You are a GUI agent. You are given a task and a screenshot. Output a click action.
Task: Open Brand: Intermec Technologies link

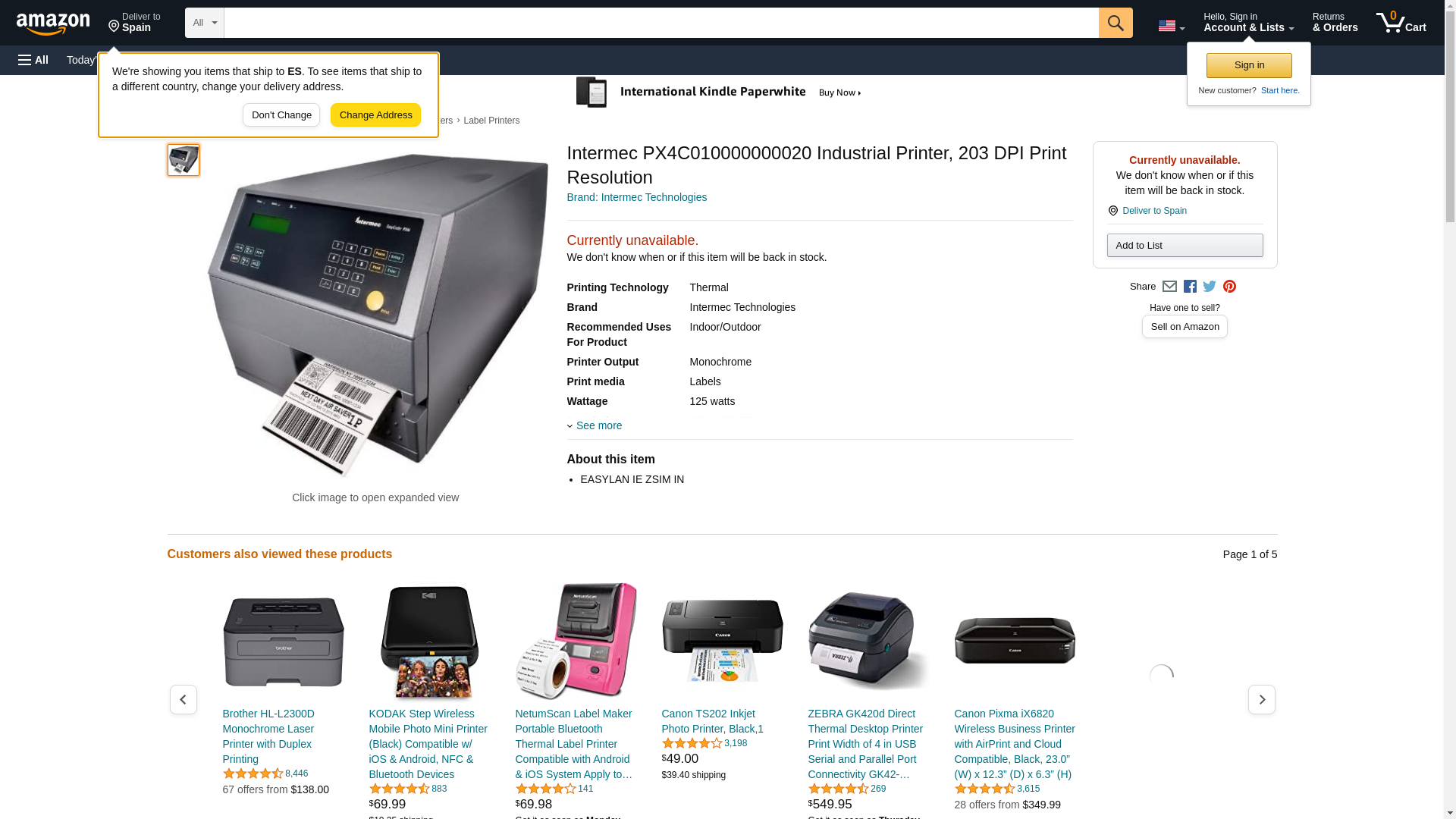[637, 197]
